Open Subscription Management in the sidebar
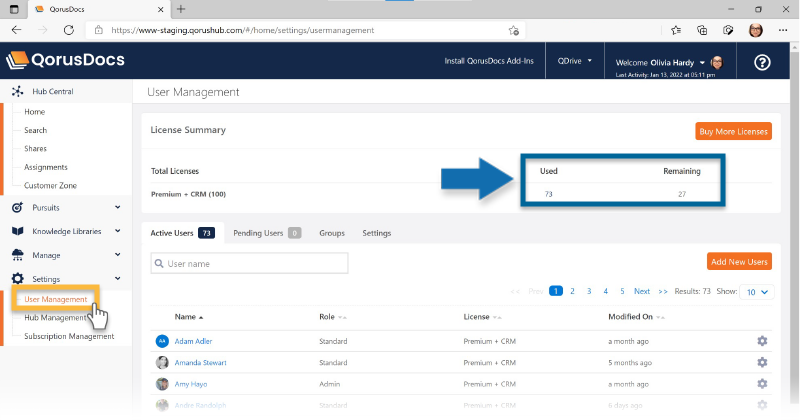This screenshot has height=420, width=800. [x=69, y=336]
